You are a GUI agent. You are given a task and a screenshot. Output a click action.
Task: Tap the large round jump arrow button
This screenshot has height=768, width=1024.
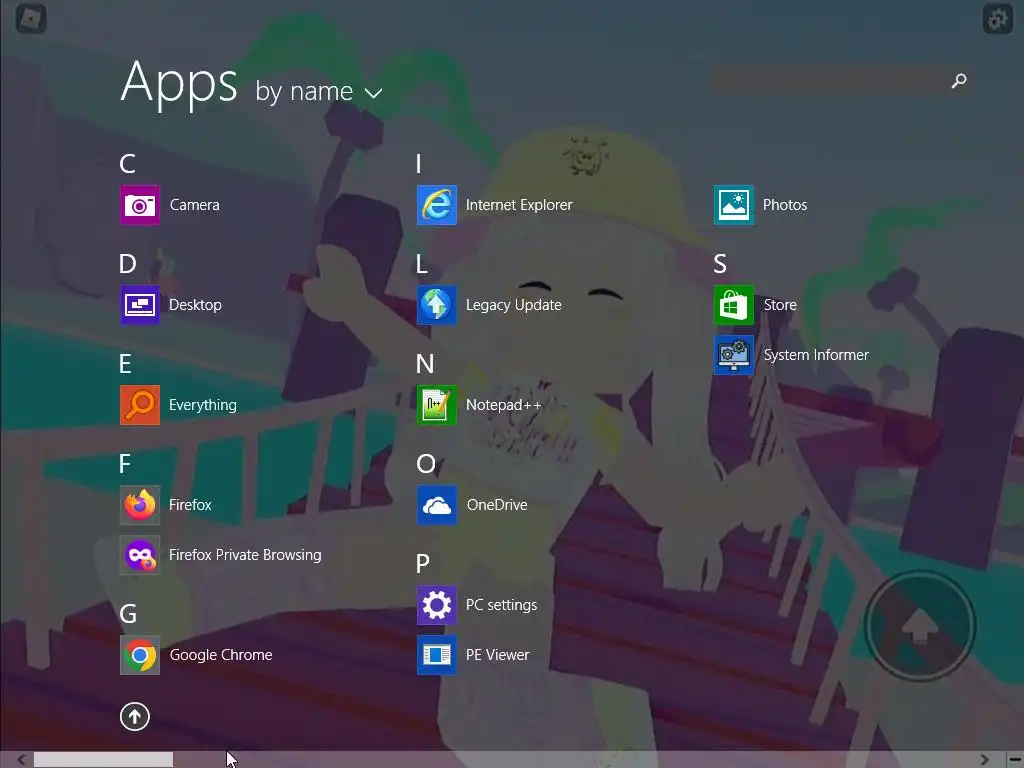pyautogui.click(x=920, y=626)
